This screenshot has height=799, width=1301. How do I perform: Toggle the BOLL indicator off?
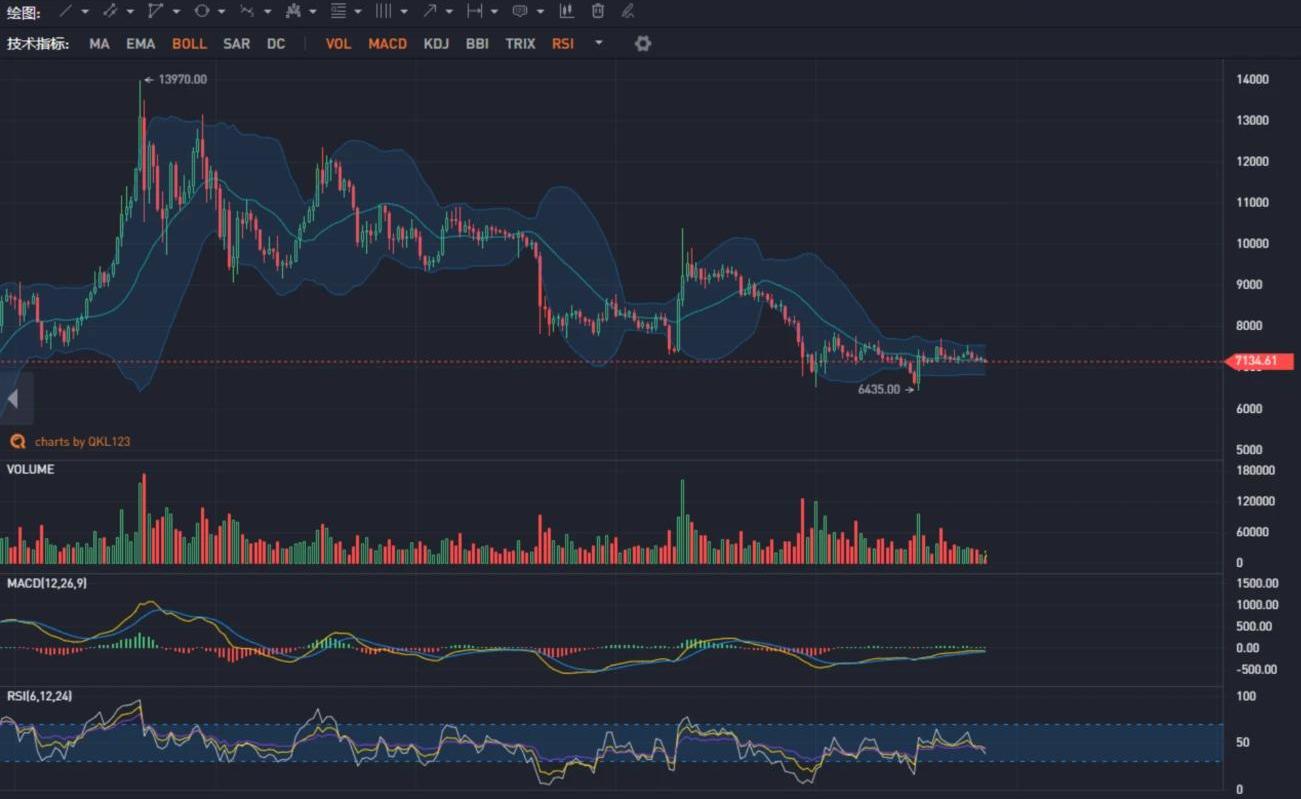(x=189, y=44)
